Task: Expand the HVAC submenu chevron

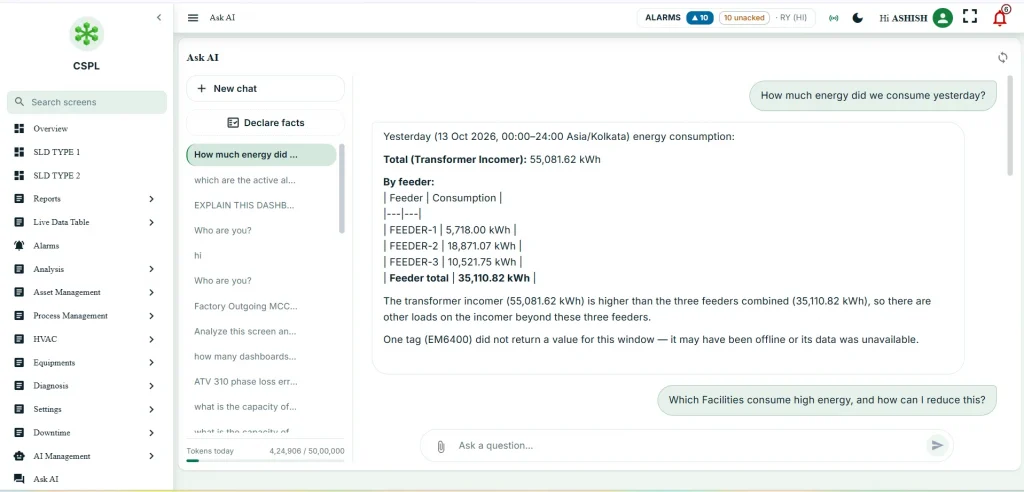Action: tap(152, 339)
